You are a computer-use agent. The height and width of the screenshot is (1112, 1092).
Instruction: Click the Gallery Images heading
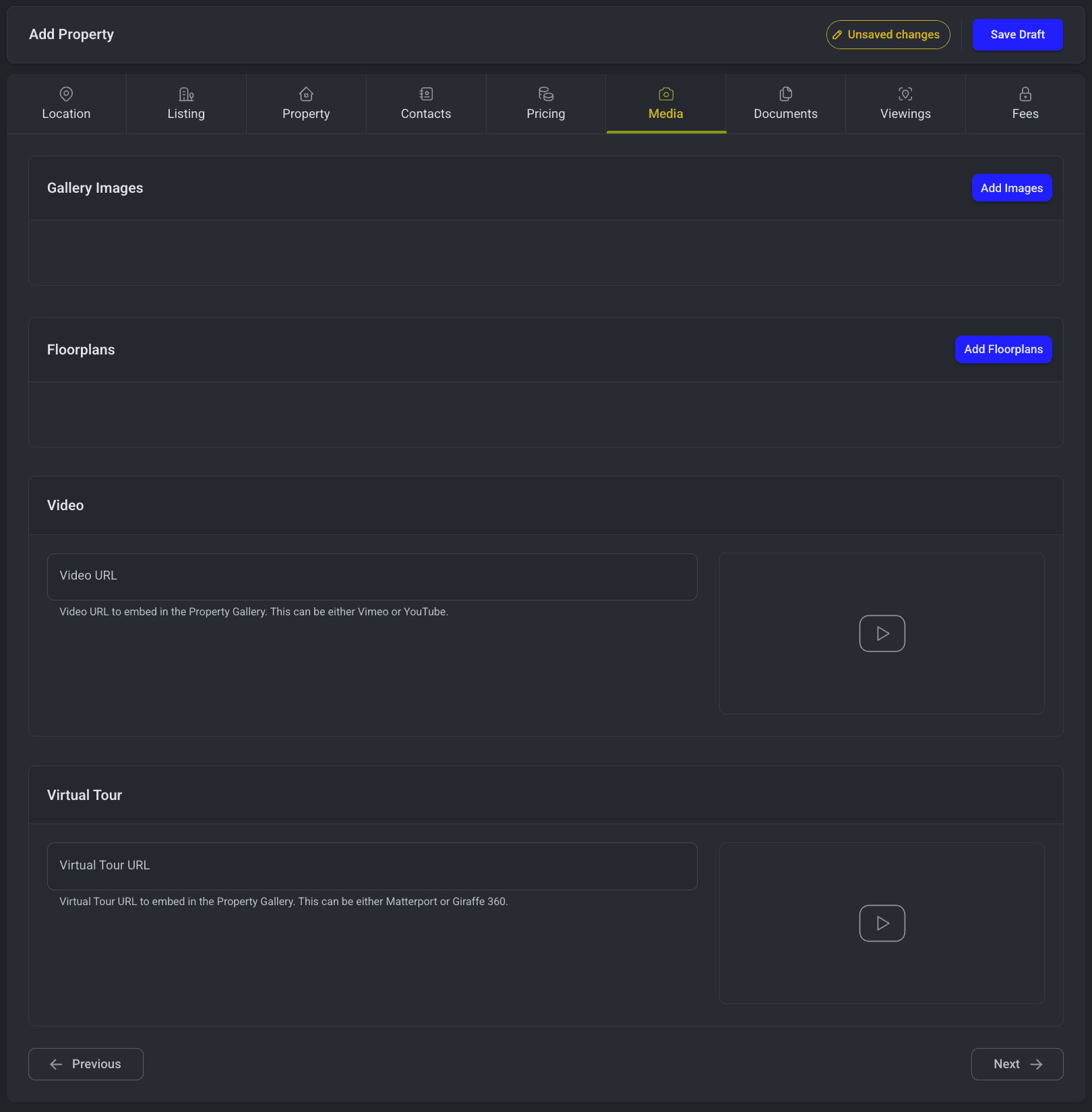95,188
